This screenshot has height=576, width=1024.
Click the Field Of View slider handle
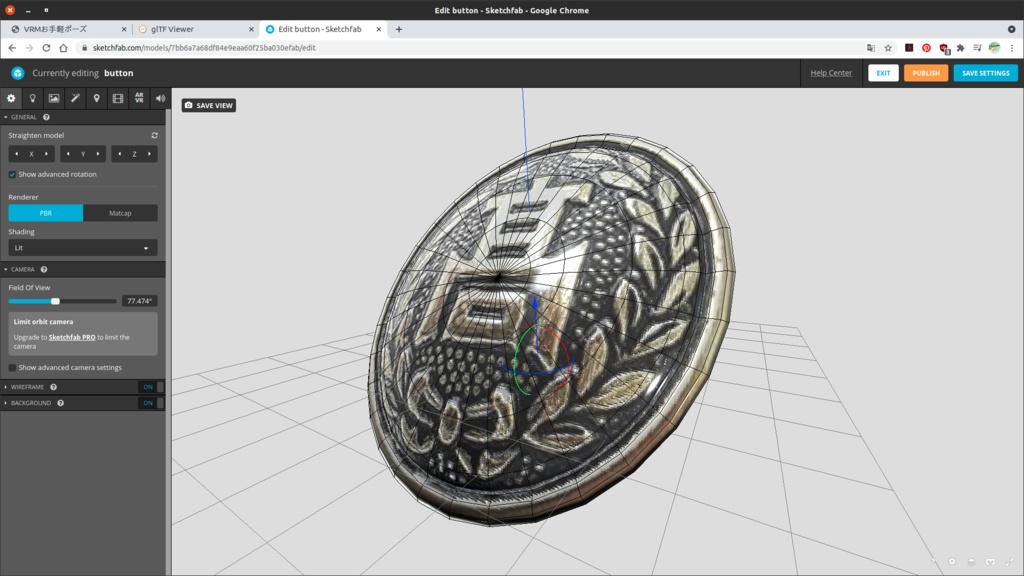click(56, 301)
